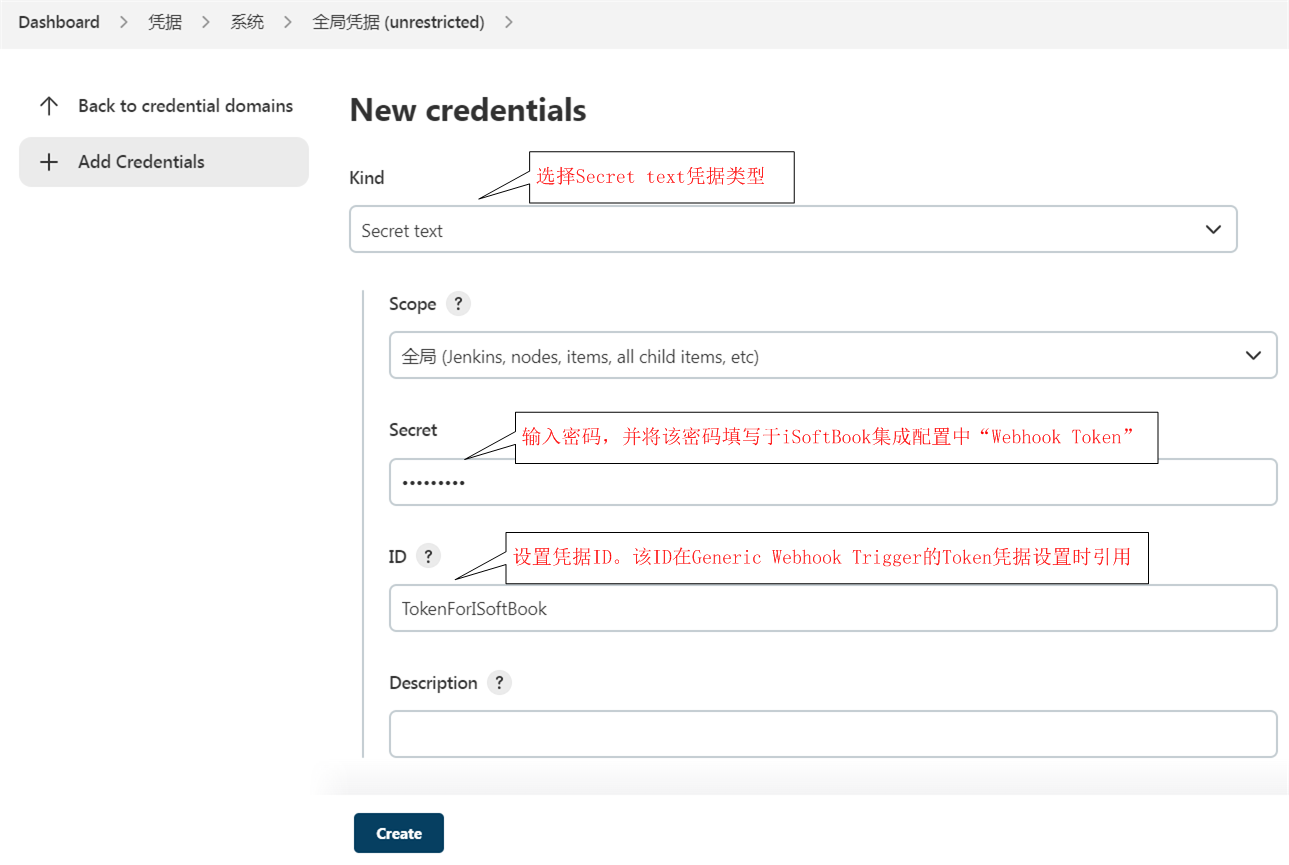Expand the chevron after 凭据 breadcrumb

point(206,22)
